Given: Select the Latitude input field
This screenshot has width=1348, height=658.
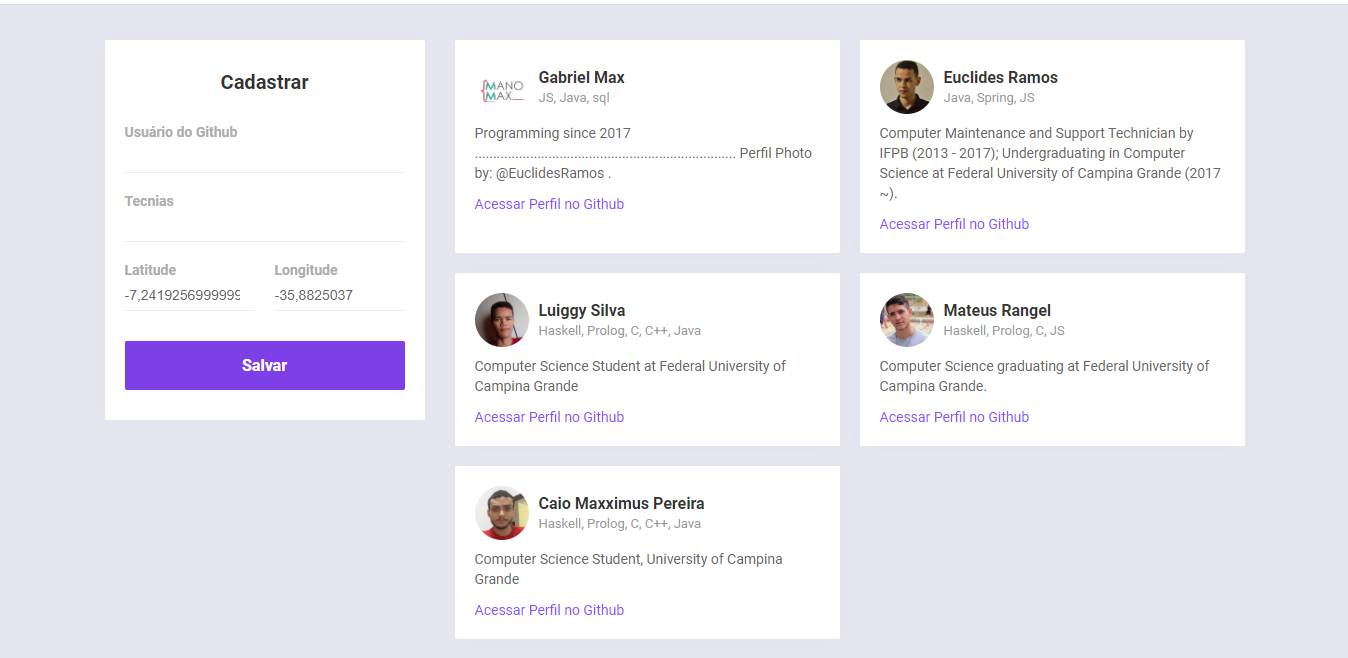Looking at the screenshot, I should click(x=190, y=295).
